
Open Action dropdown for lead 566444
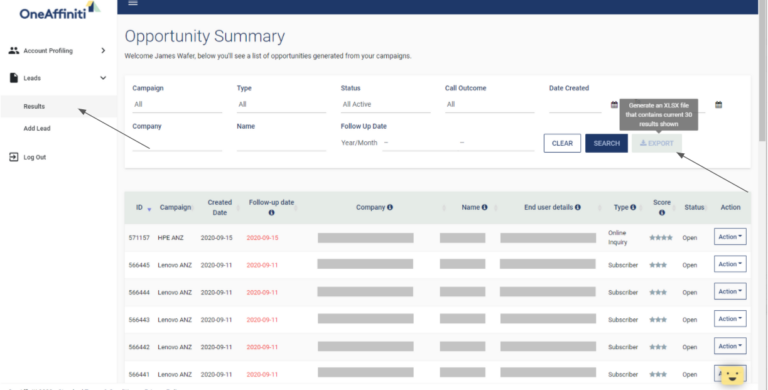tap(730, 292)
